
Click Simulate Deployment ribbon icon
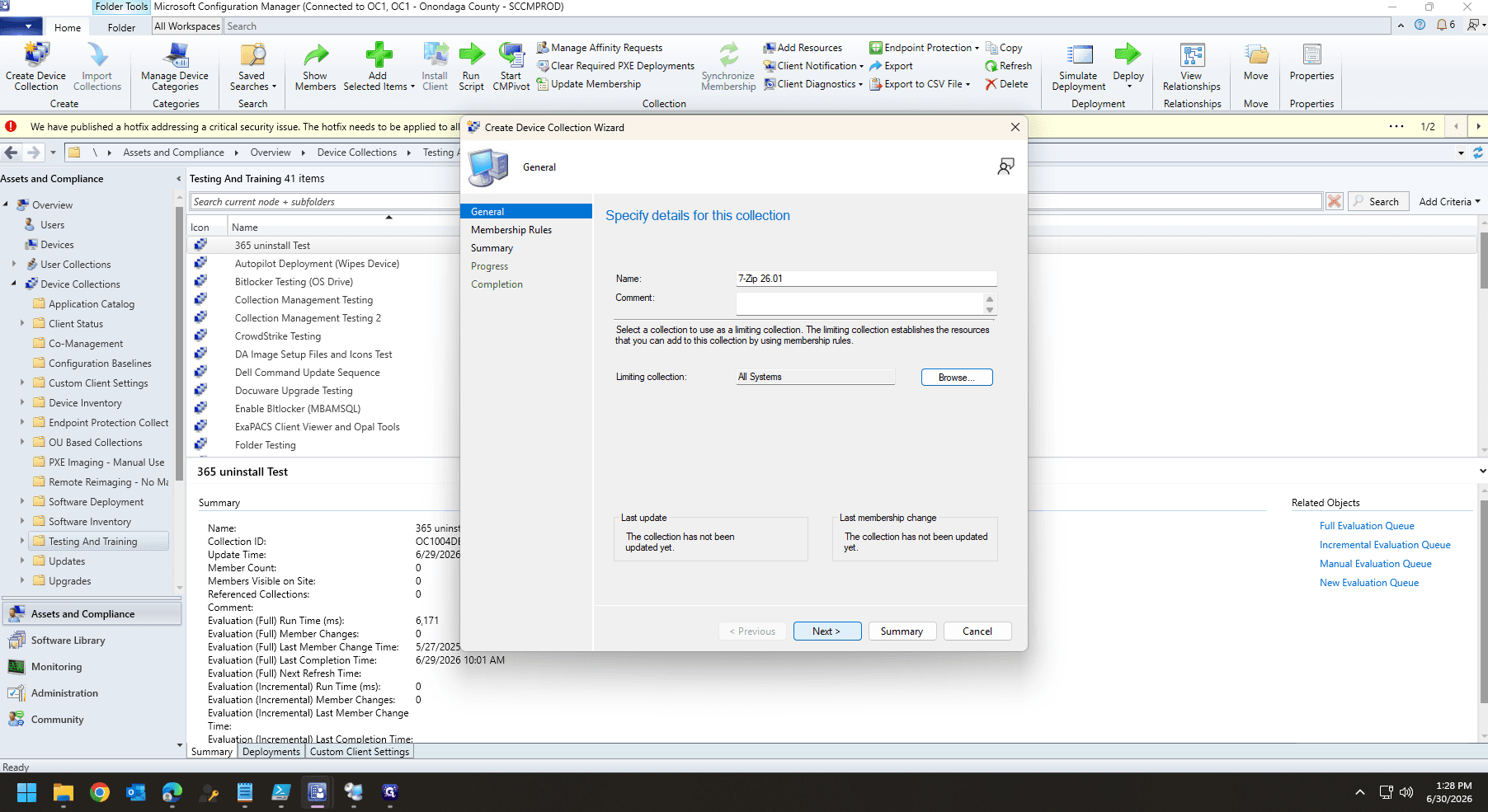click(x=1079, y=67)
